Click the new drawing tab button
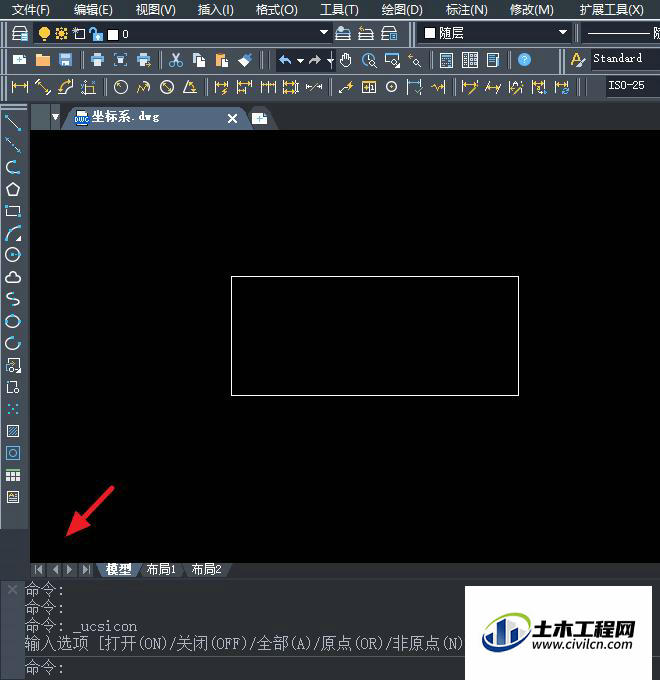 pyautogui.click(x=259, y=118)
